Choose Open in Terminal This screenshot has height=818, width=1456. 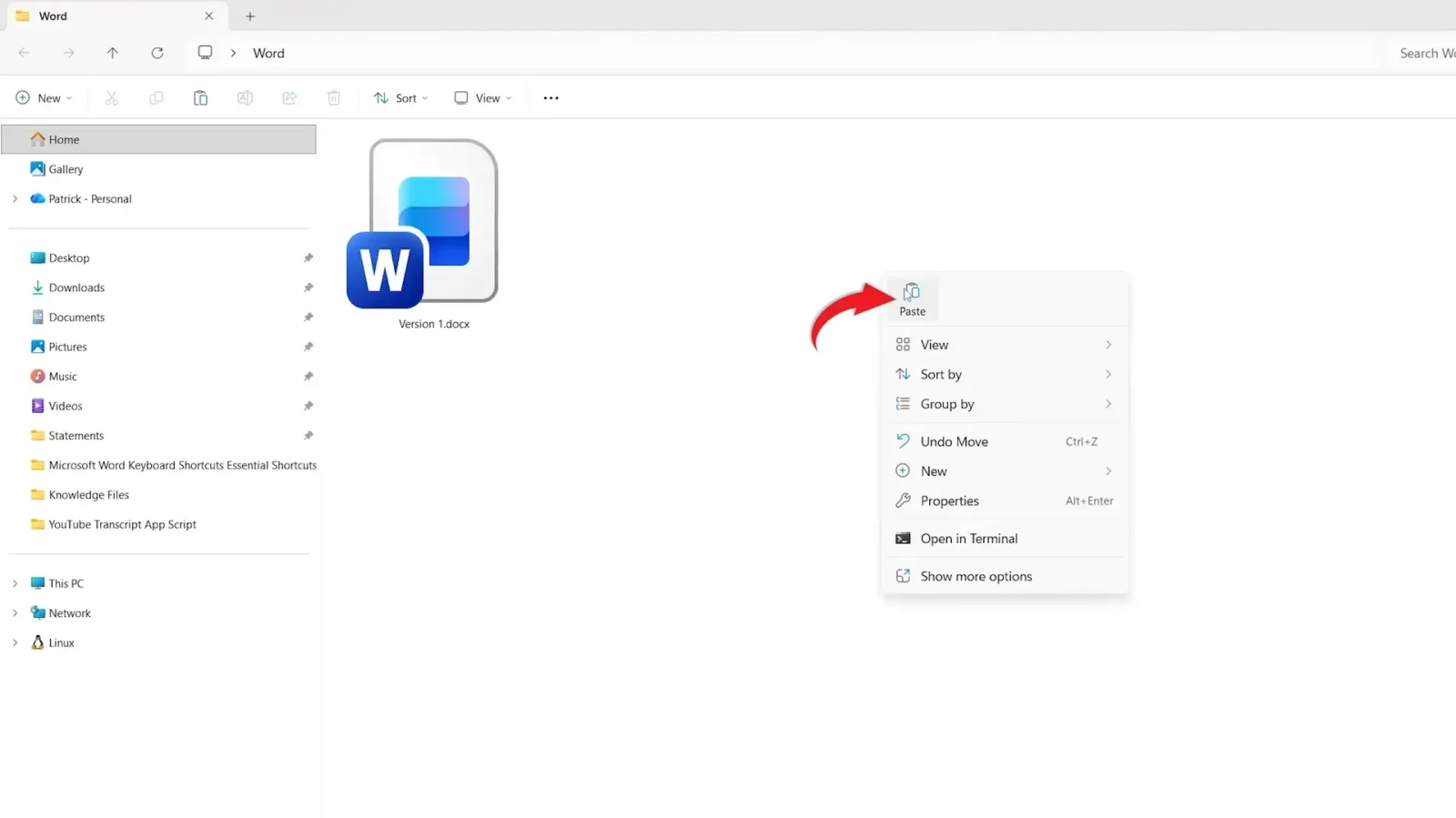[1005, 539]
